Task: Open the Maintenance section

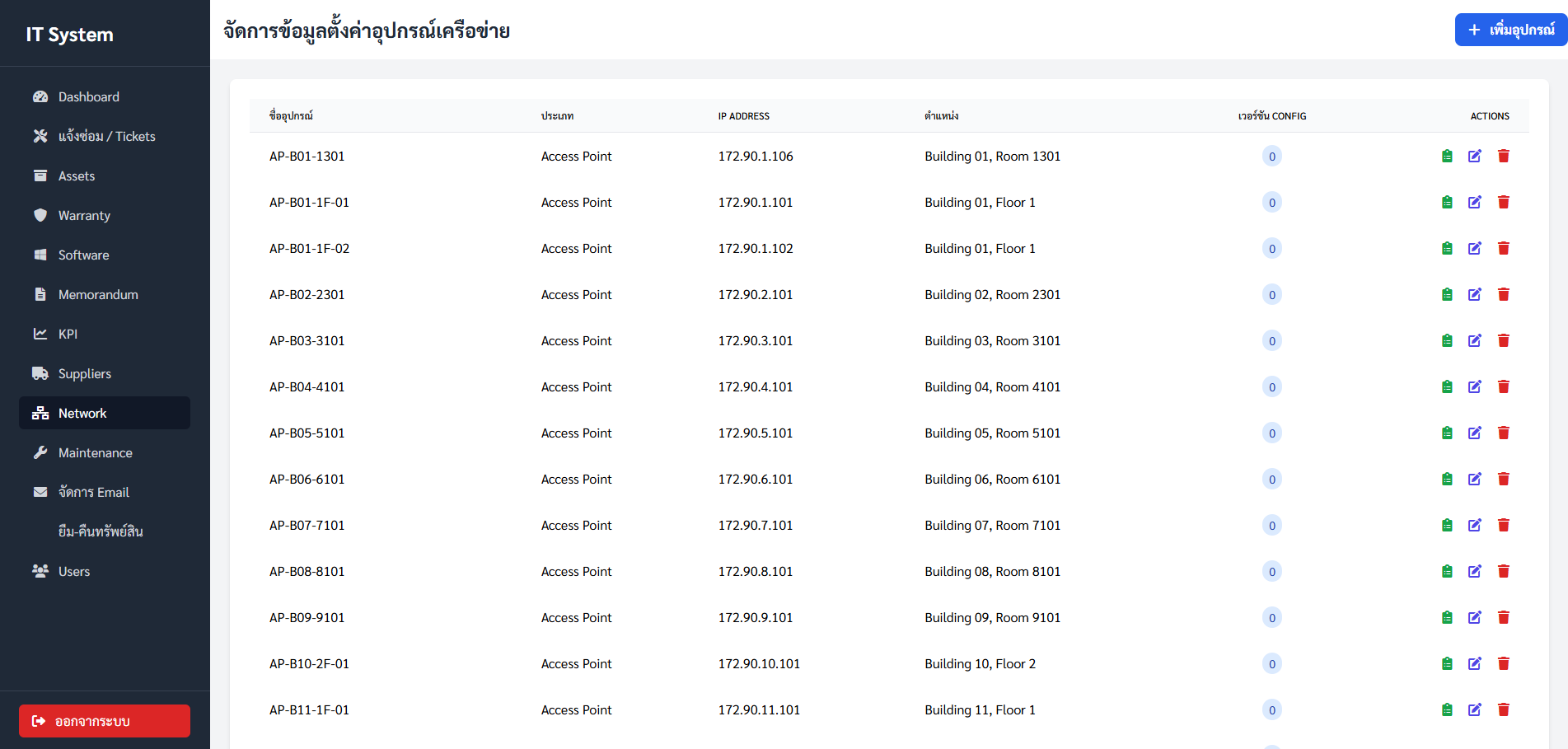Action: click(x=105, y=452)
